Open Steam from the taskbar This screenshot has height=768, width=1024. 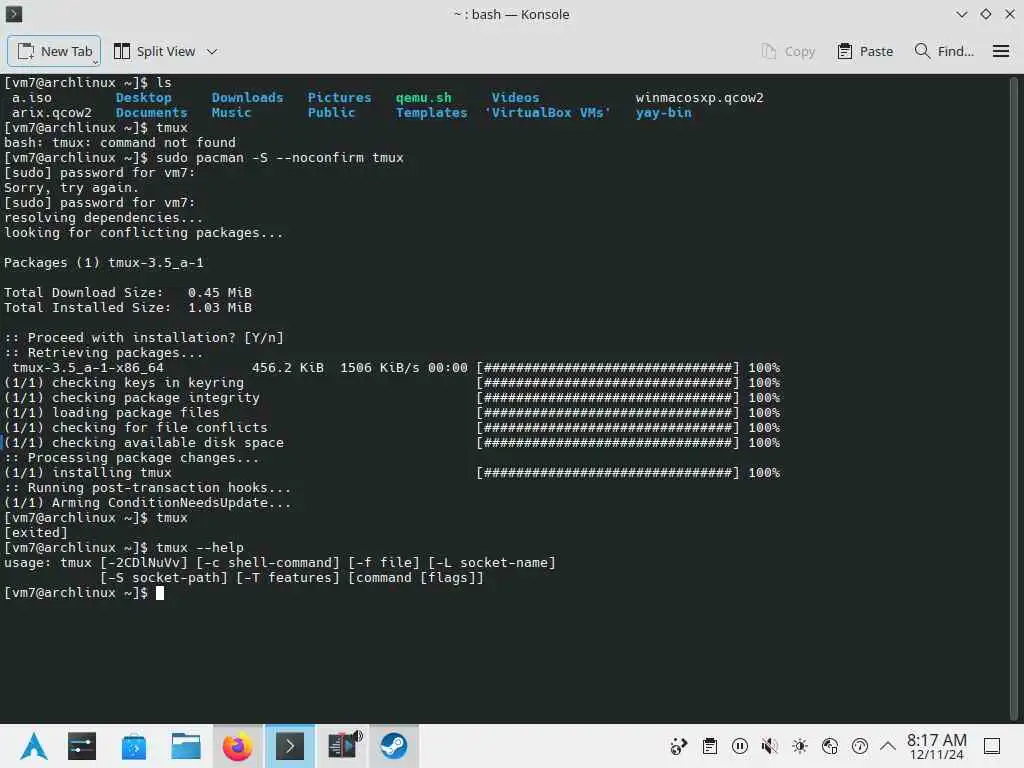coord(394,746)
